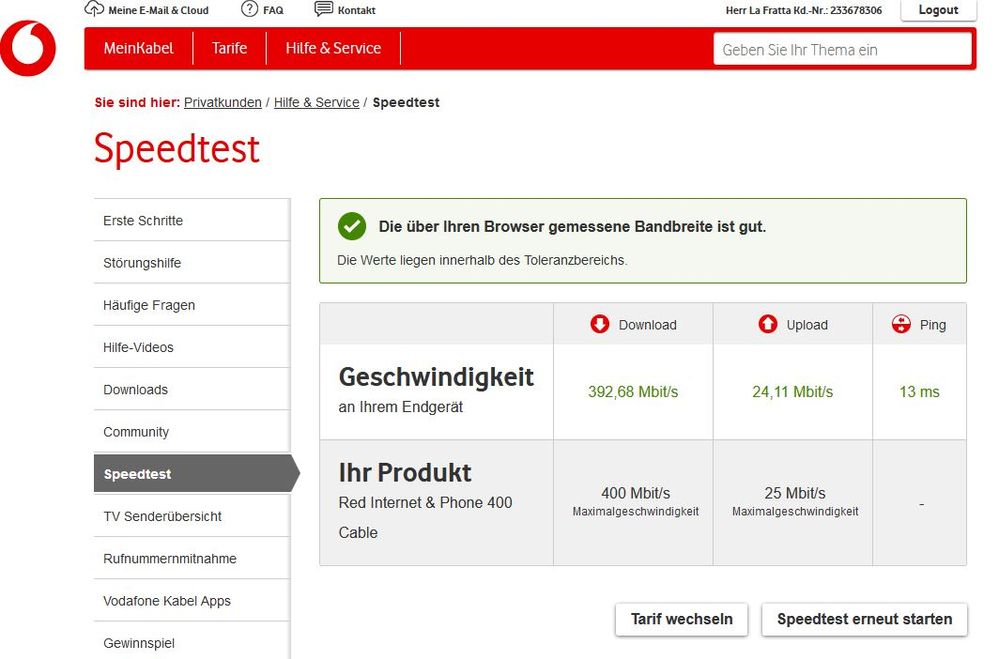Click the topic search input field
This screenshot has width=999, height=659.
(842, 47)
